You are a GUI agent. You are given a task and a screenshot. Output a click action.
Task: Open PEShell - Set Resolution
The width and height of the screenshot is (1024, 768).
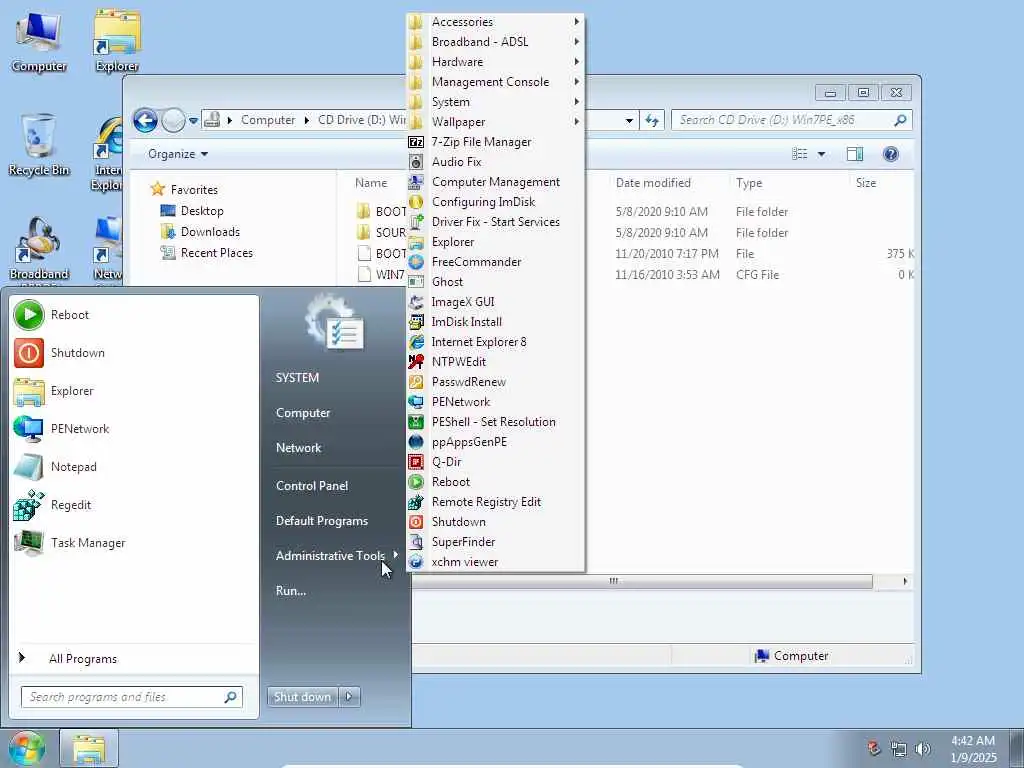pos(495,422)
